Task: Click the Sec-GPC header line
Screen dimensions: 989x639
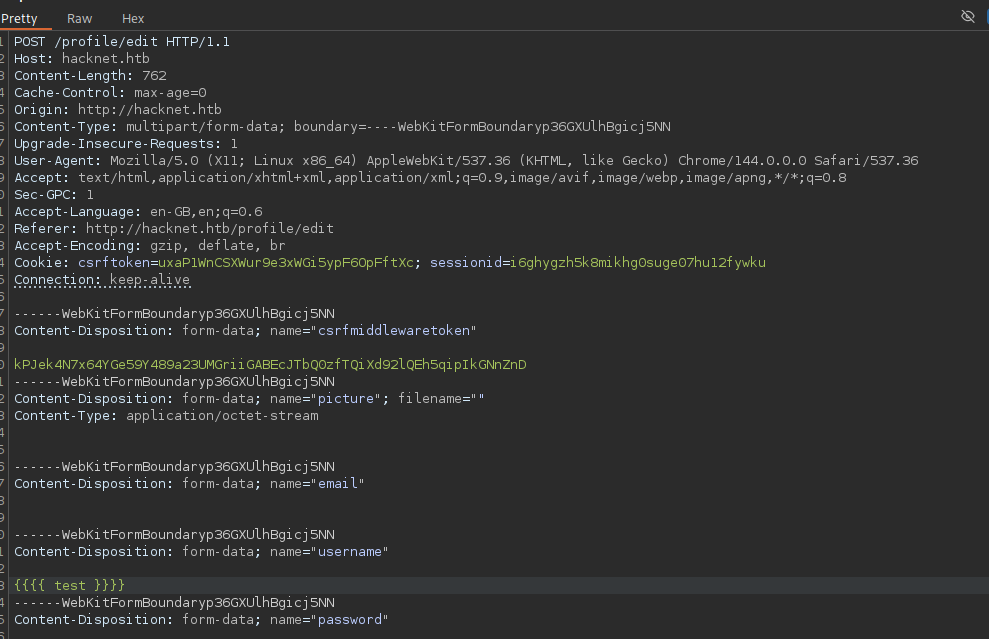Action: pos(54,195)
